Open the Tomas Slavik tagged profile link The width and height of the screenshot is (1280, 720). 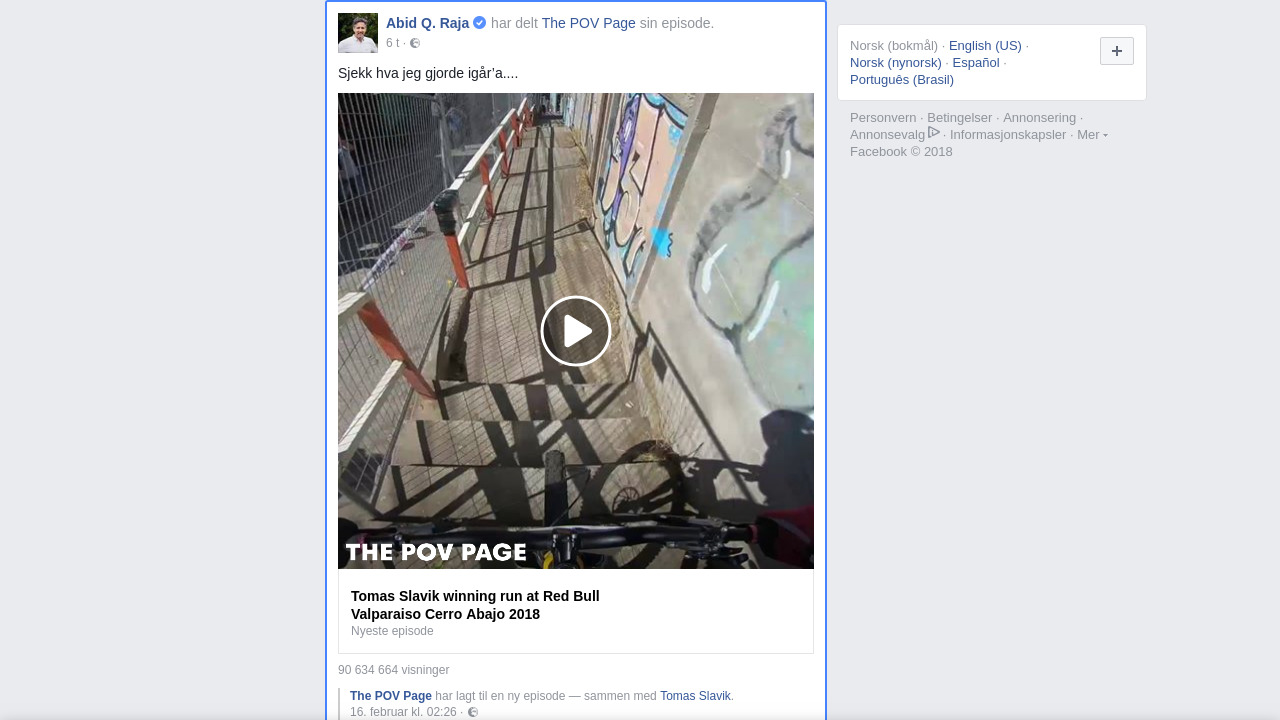point(695,696)
